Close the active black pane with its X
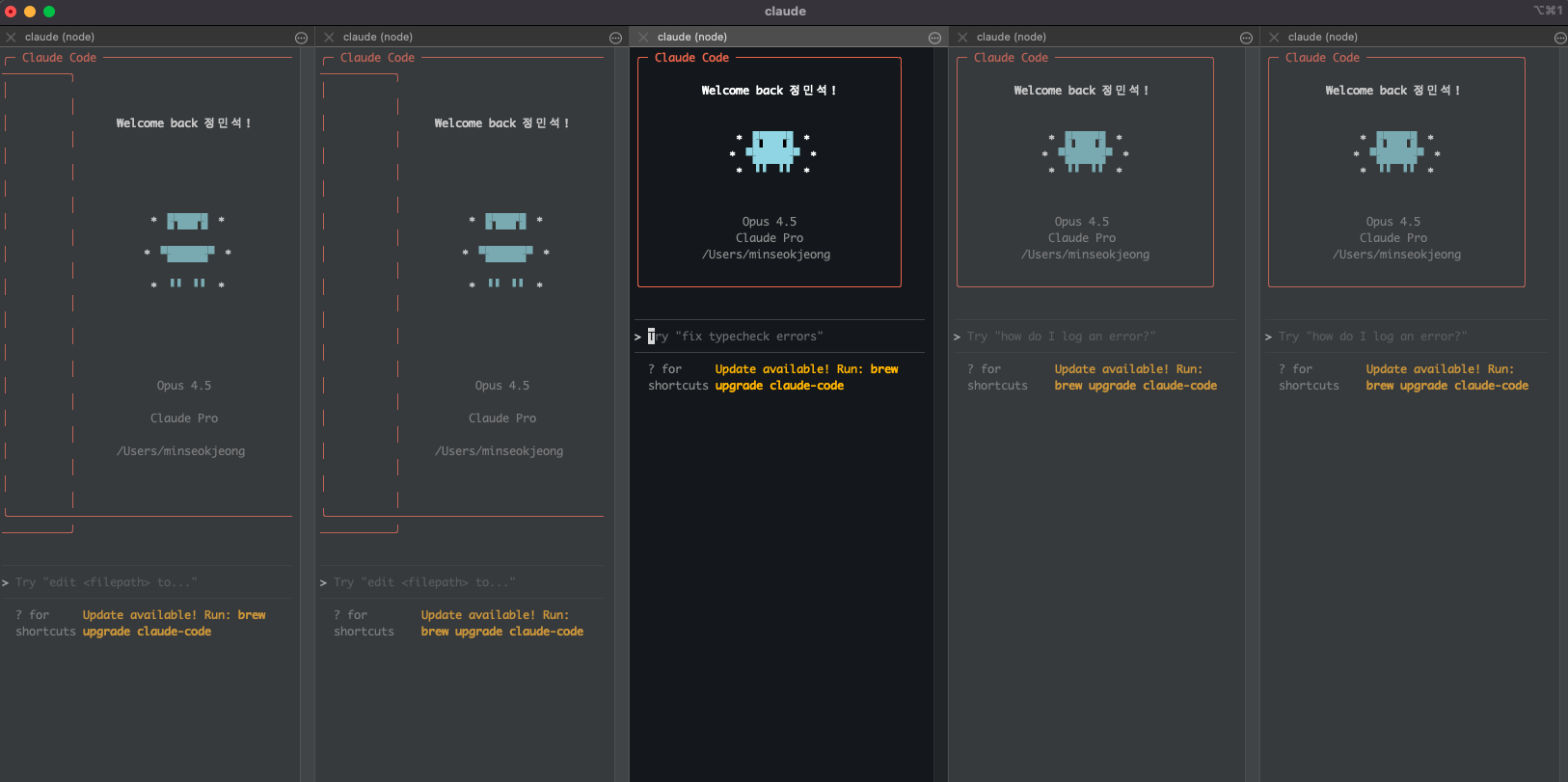Image resolution: width=1568 pixels, height=782 pixels. coord(643,38)
